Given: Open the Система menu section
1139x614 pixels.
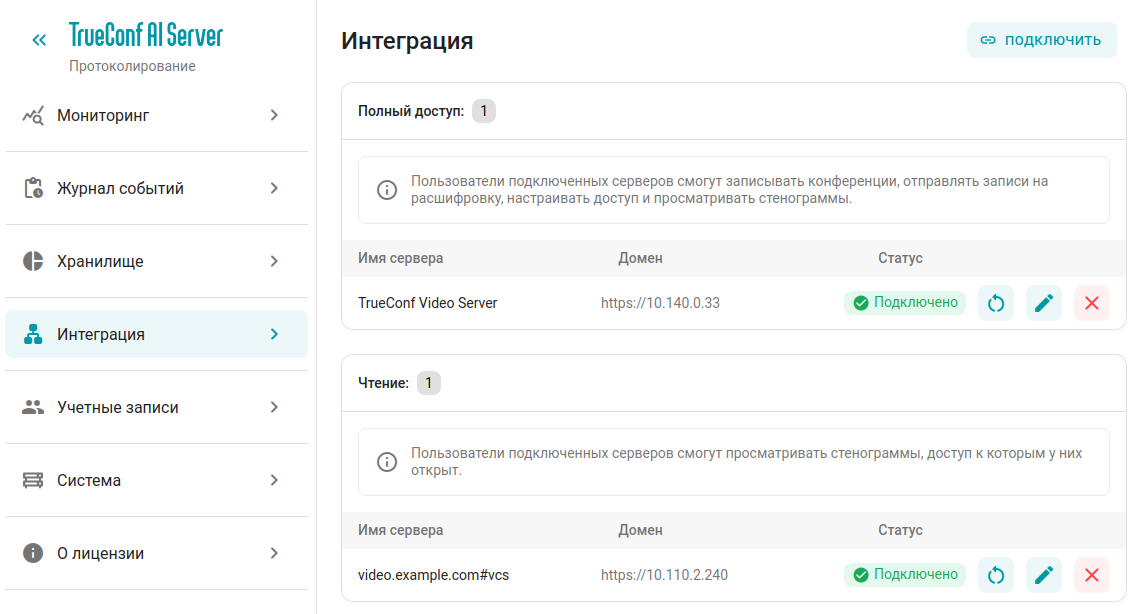Looking at the screenshot, I should 156,480.
